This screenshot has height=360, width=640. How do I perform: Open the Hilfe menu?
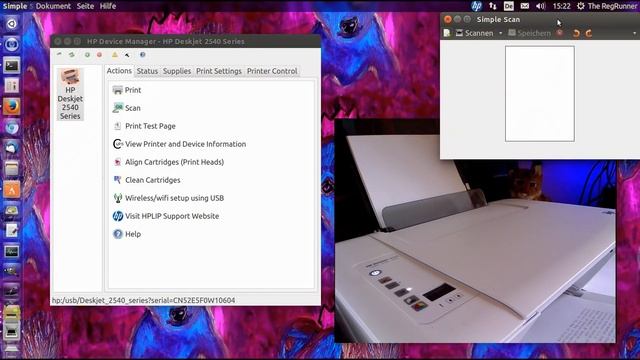108,6
